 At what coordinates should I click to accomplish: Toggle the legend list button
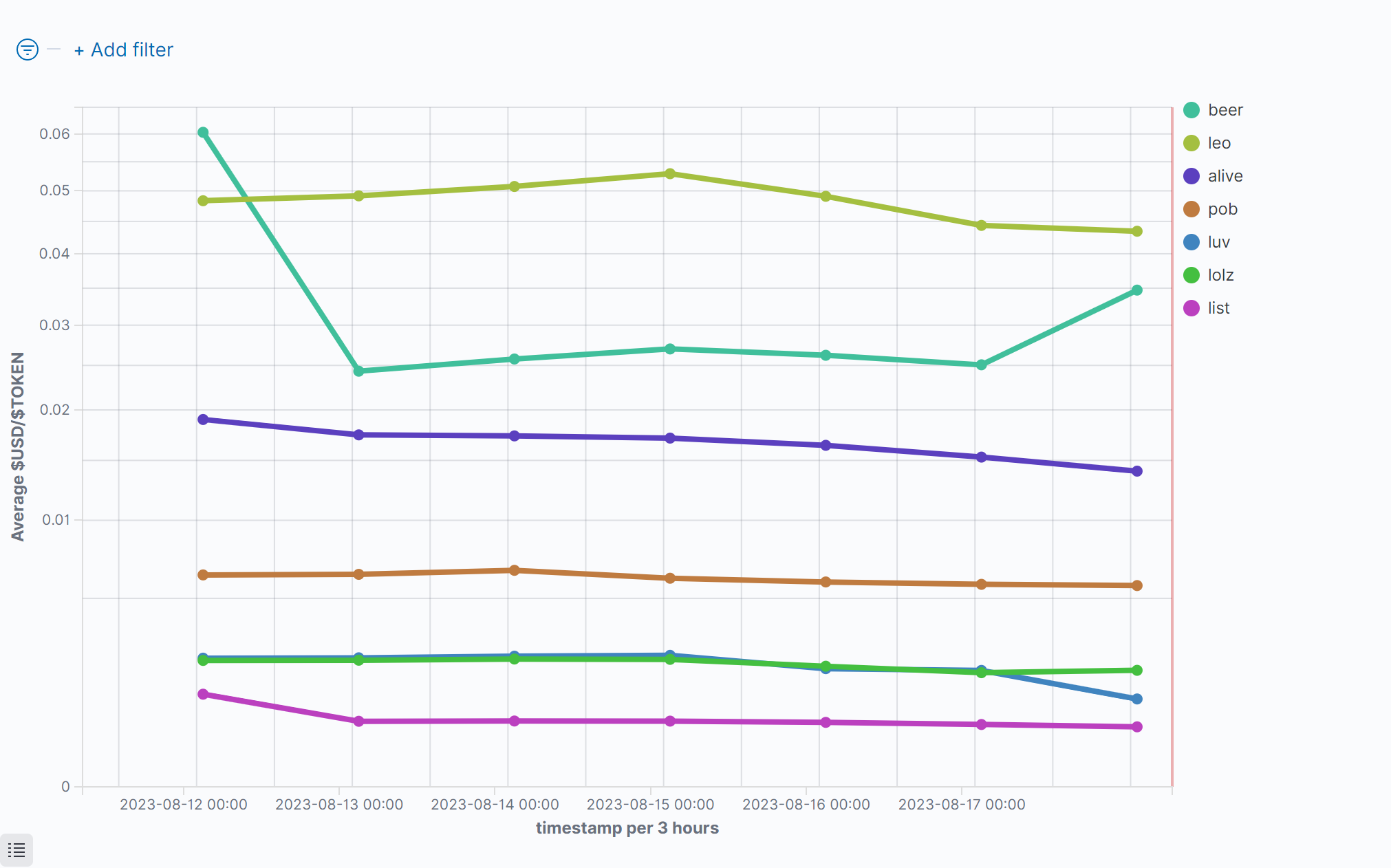(x=17, y=850)
